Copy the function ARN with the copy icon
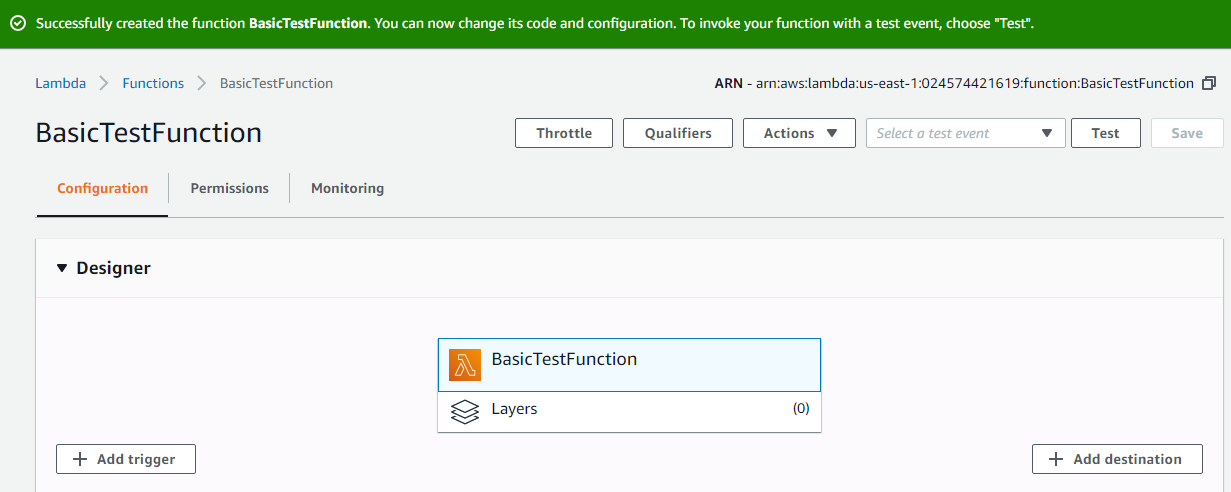This screenshot has width=1231, height=492. point(1208,83)
